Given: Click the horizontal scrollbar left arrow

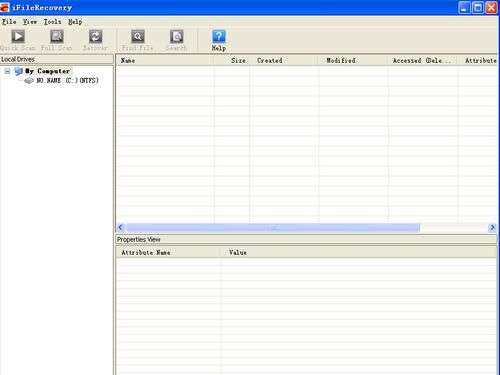Looking at the screenshot, I should (121, 227).
